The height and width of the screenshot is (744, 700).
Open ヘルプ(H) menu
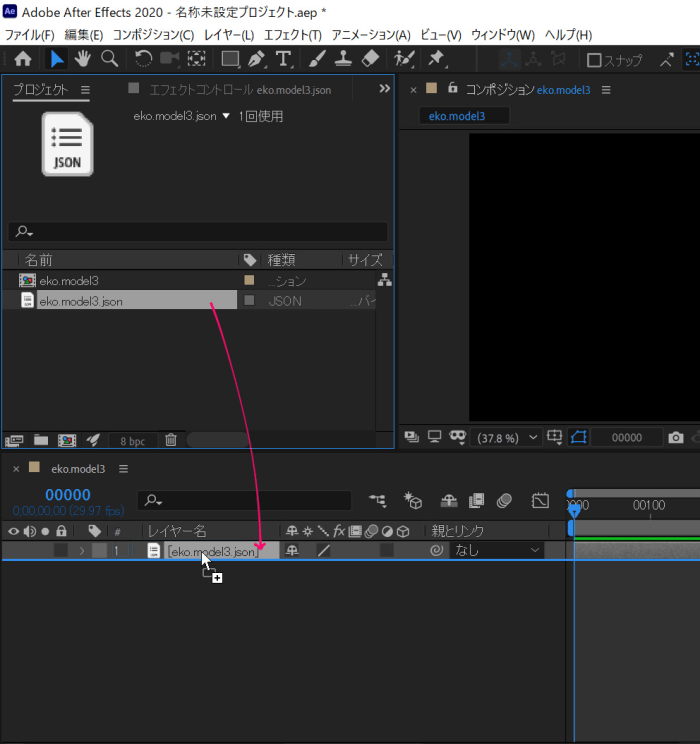click(568, 35)
